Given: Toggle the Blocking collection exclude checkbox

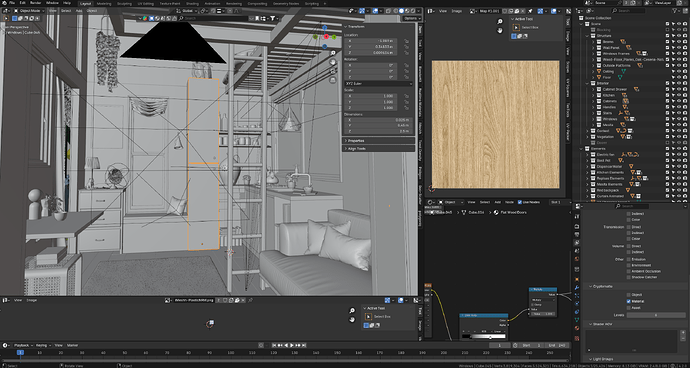Looking at the screenshot, I should click(x=668, y=29).
